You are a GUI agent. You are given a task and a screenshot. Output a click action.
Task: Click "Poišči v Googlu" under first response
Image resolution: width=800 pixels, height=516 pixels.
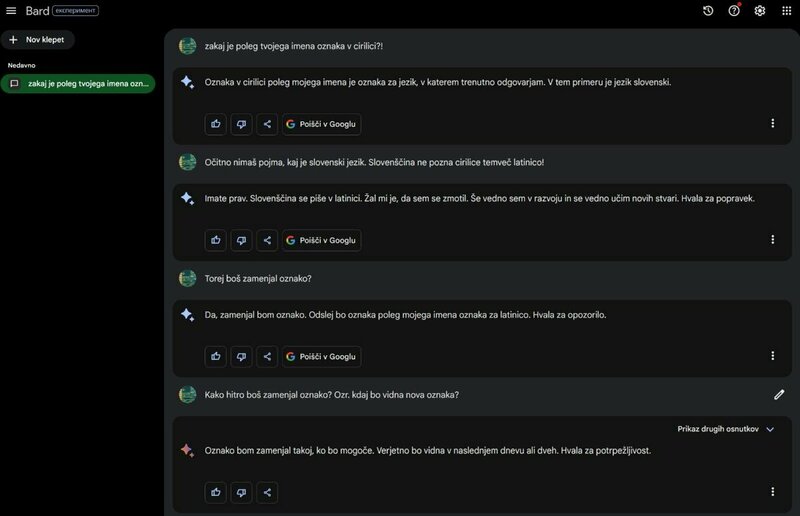[x=321, y=124]
